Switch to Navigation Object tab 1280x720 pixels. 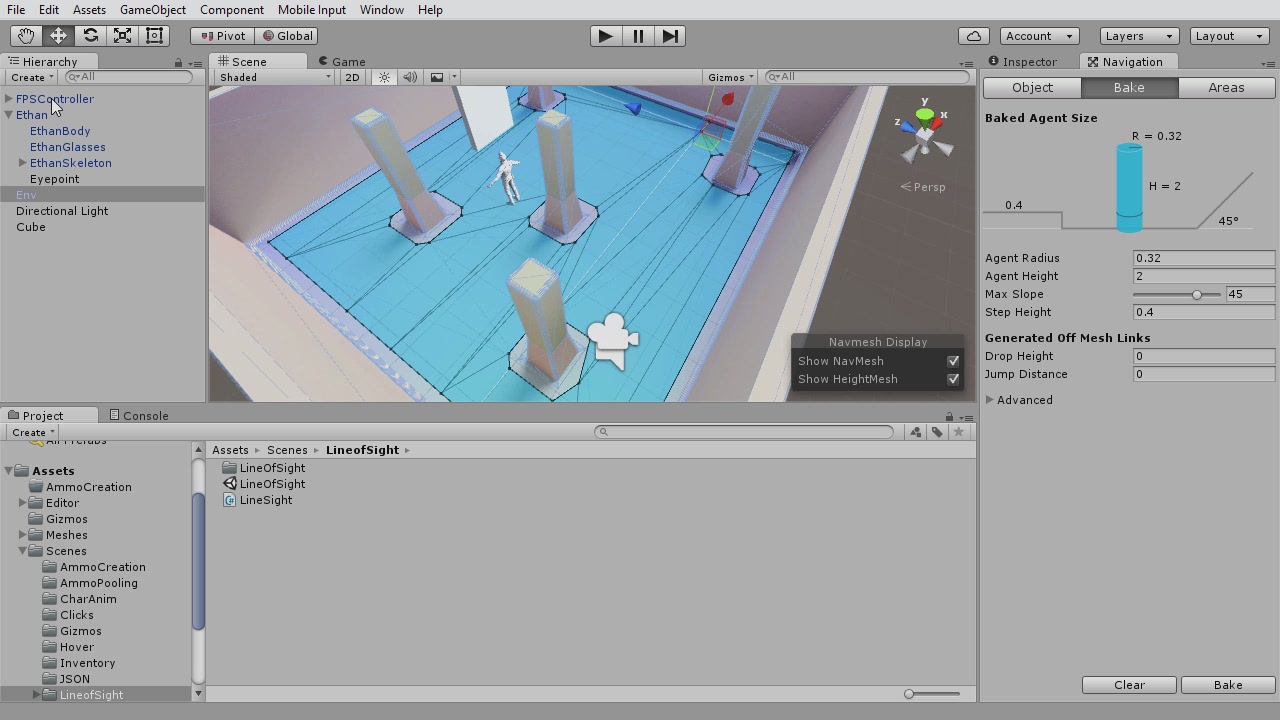click(x=1032, y=88)
